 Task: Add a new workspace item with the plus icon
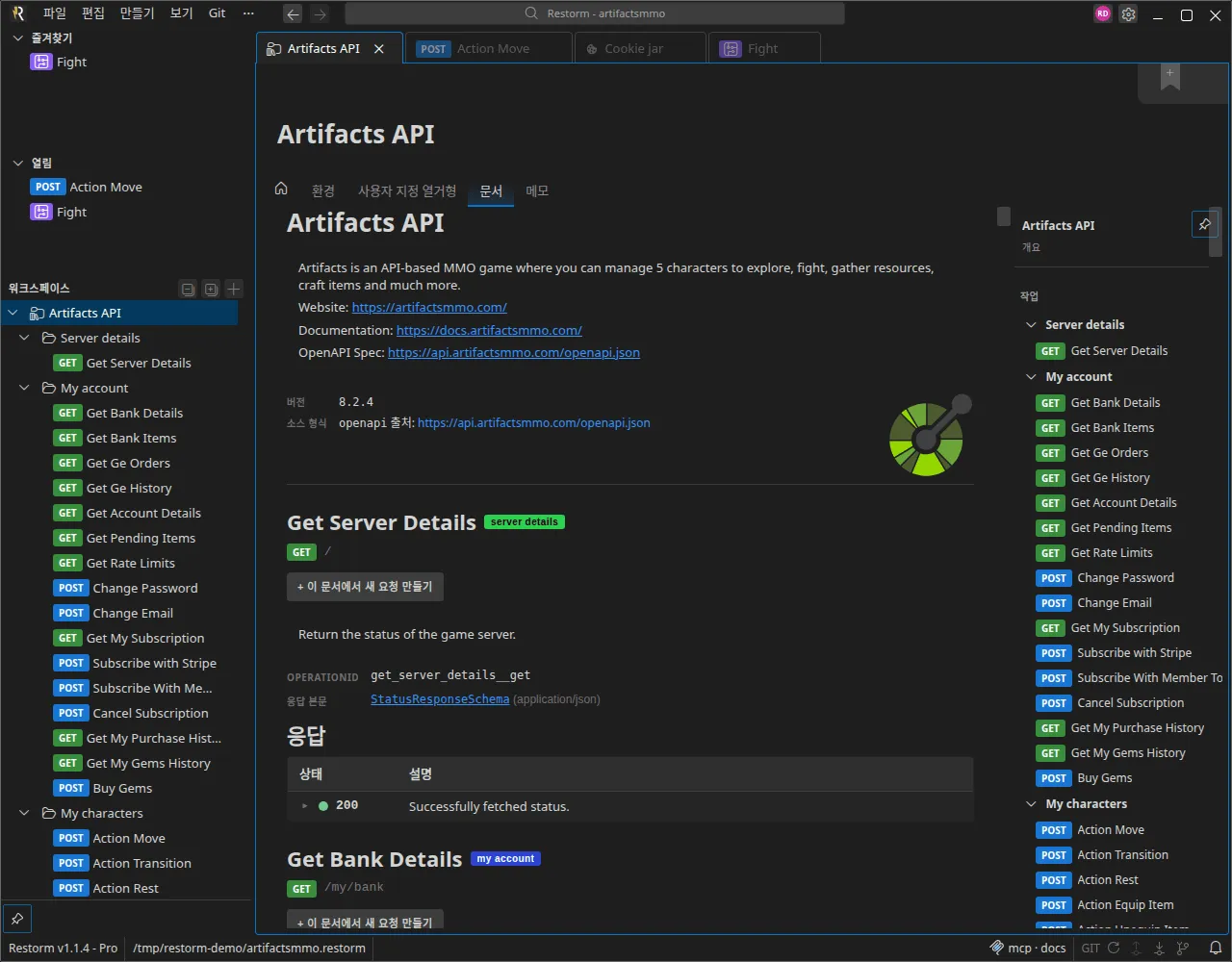[234, 289]
